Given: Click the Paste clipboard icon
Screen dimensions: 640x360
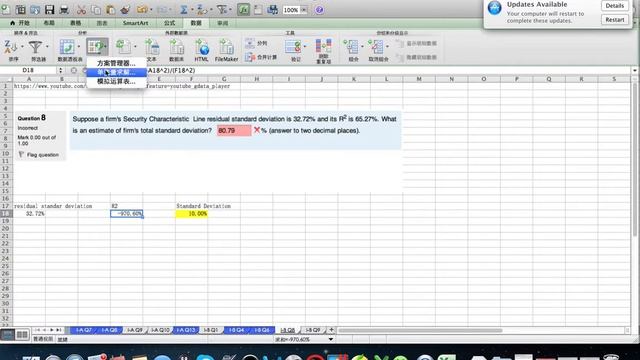Looking at the screenshot, I should pos(110,9).
